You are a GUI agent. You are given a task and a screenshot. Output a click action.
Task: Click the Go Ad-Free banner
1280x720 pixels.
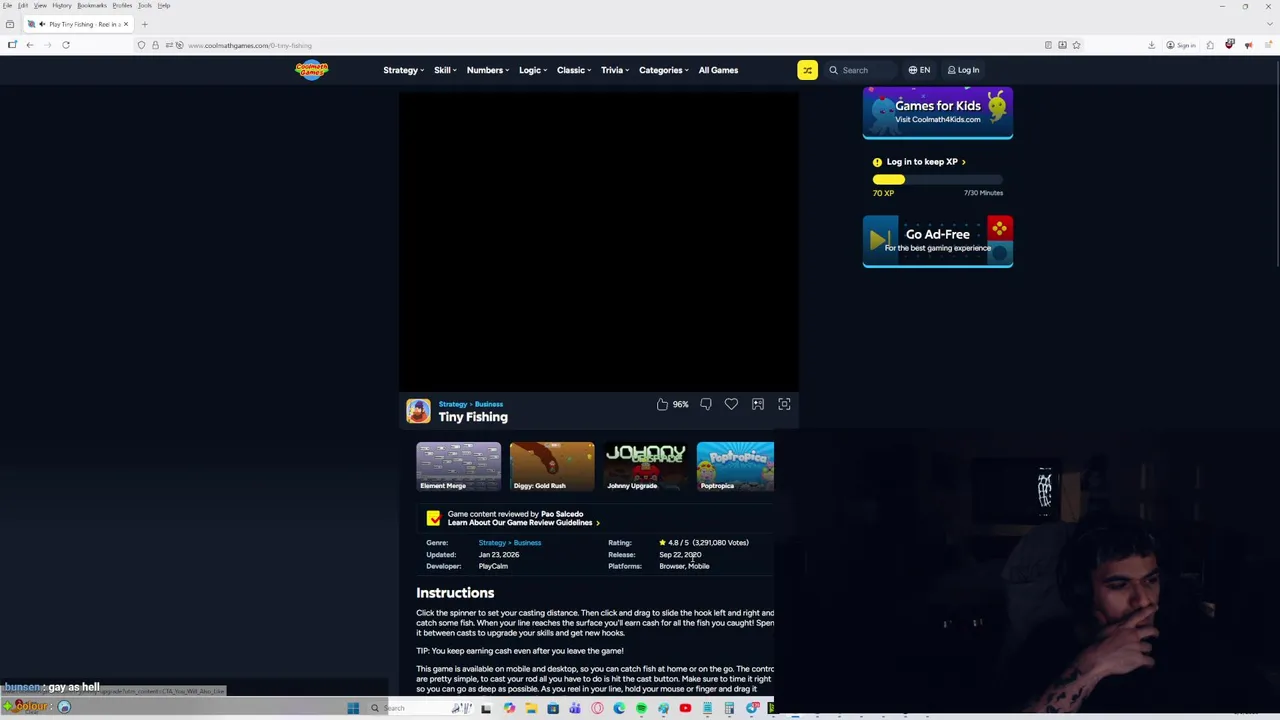tap(938, 242)
